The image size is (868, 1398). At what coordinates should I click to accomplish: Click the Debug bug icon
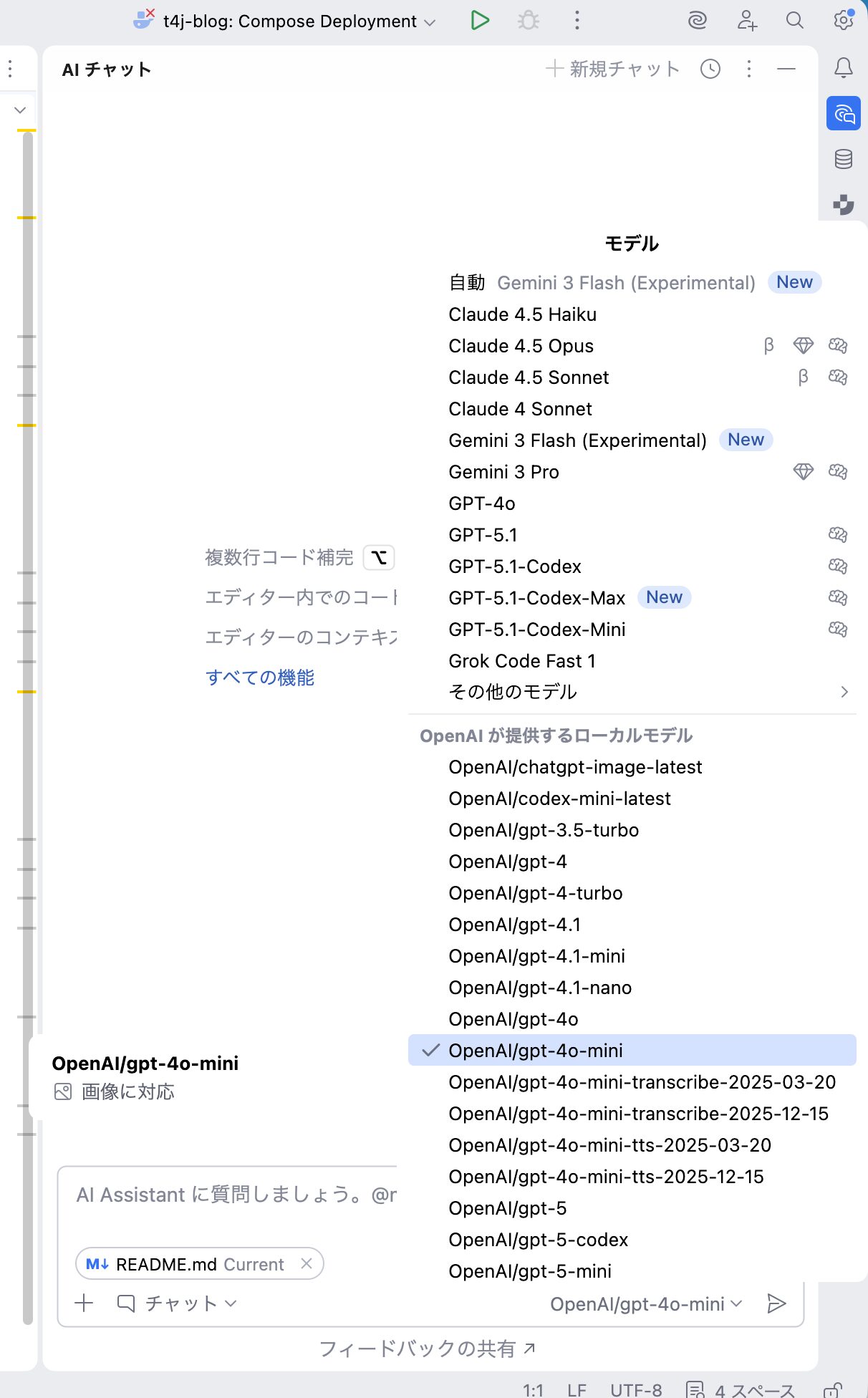point(529,21)
